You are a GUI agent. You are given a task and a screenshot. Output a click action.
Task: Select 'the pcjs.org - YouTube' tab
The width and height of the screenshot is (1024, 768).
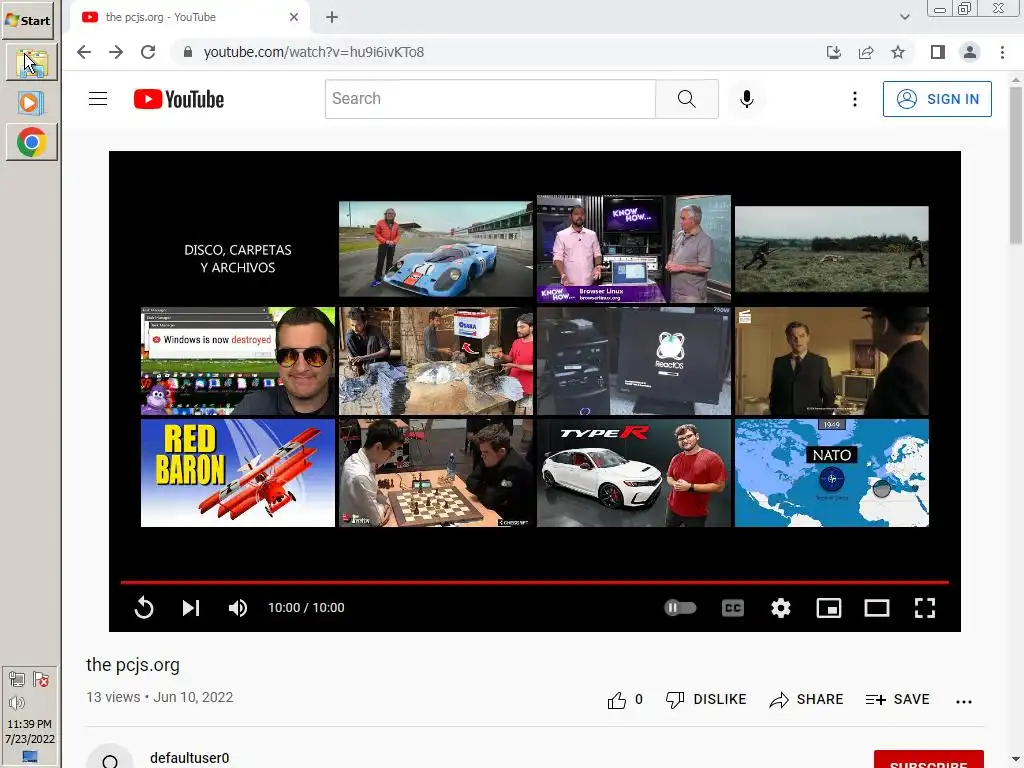[x=188, y=17]
